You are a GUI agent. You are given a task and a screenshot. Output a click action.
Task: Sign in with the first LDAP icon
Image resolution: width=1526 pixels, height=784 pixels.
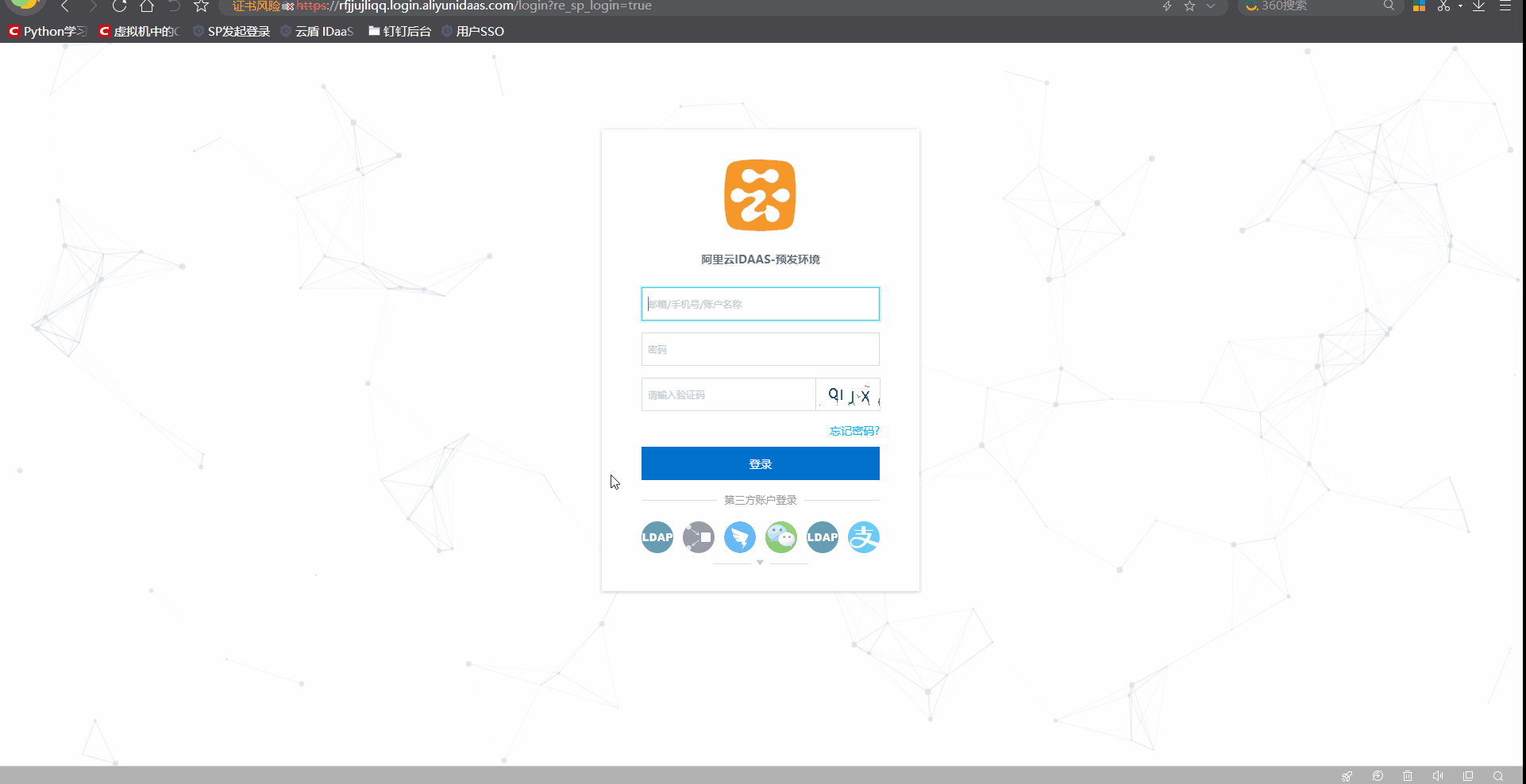click(x=657, y=537)
